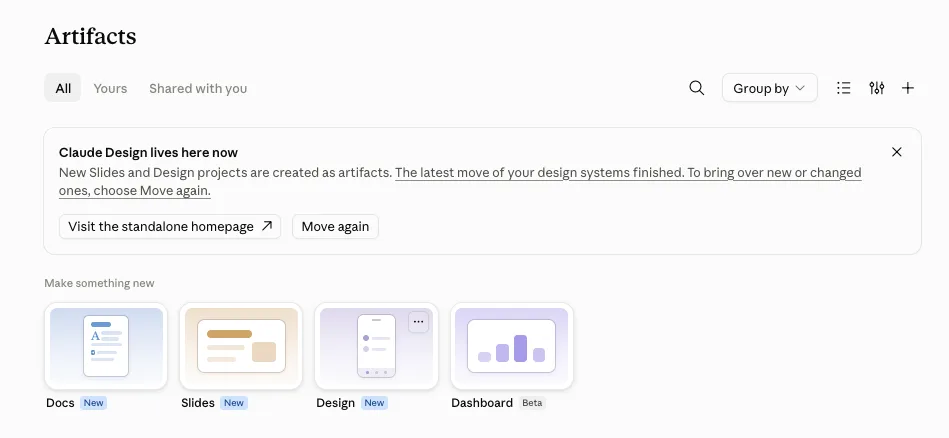Open the three-dot menu on Design card
The image size is (949, 438).
point(418,322)
